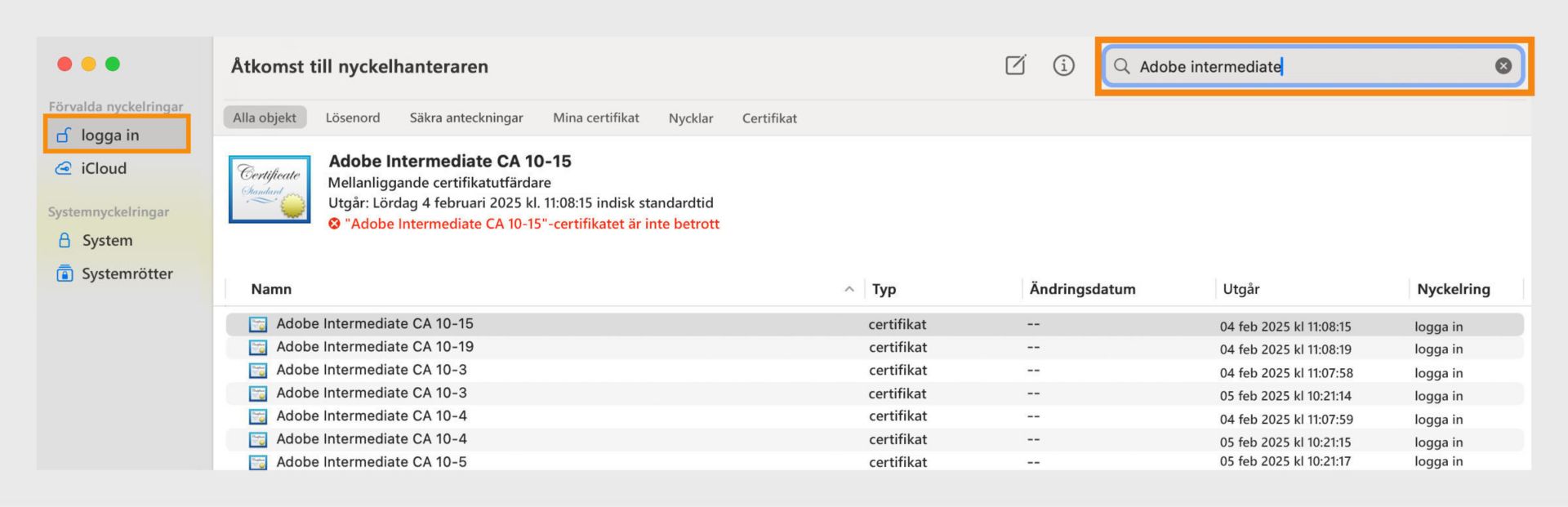Click the yellow minimize window button
The image size is (1568, 507).
(89, 64)
